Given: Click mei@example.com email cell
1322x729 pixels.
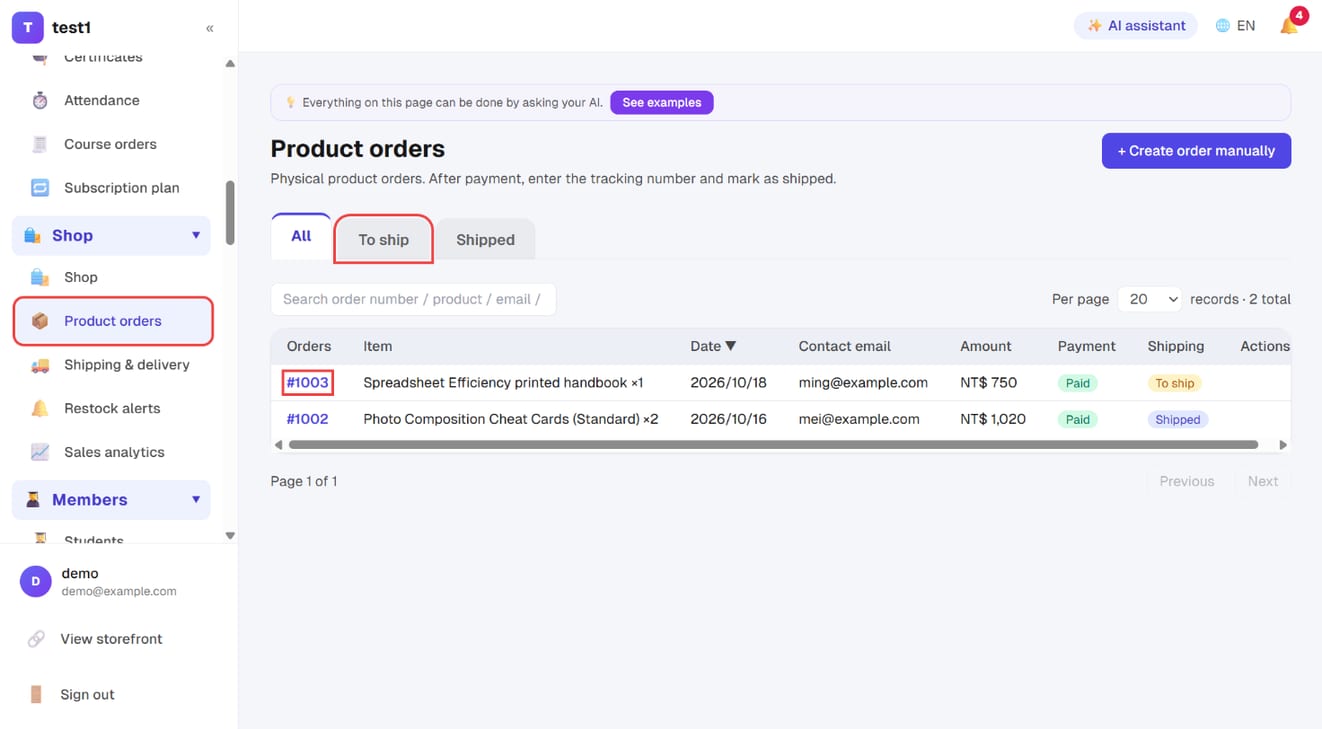Looking at the screenshot, I should pyautogui.click(x=859, y=419).
